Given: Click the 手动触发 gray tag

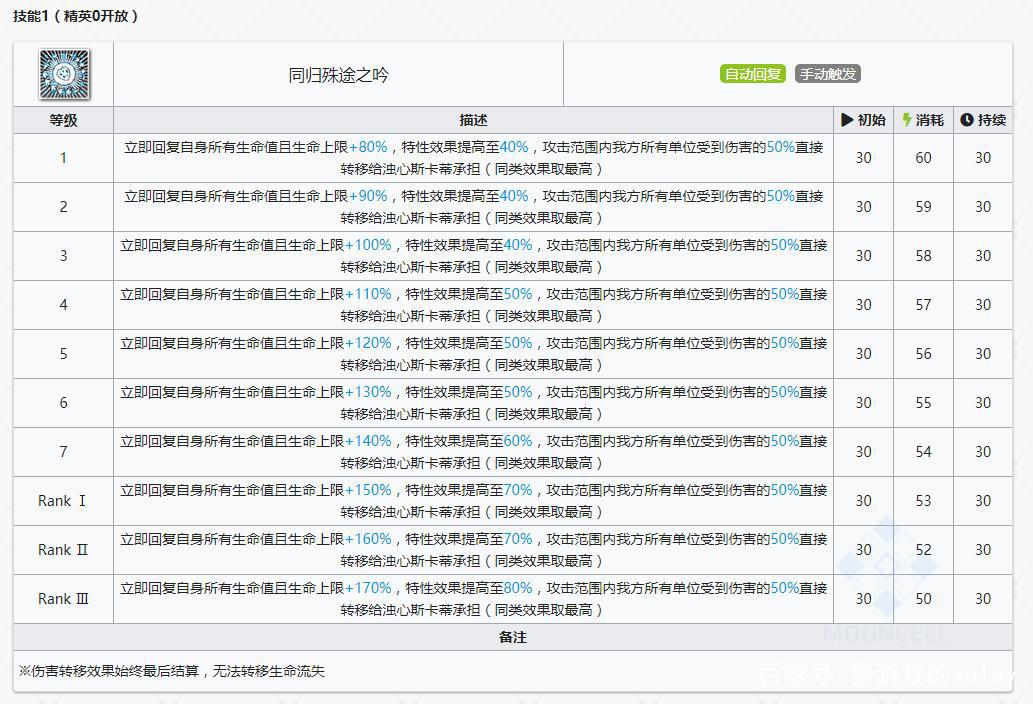Looking at the screenshot, I should pyautogui.click(x=828, y=74).
